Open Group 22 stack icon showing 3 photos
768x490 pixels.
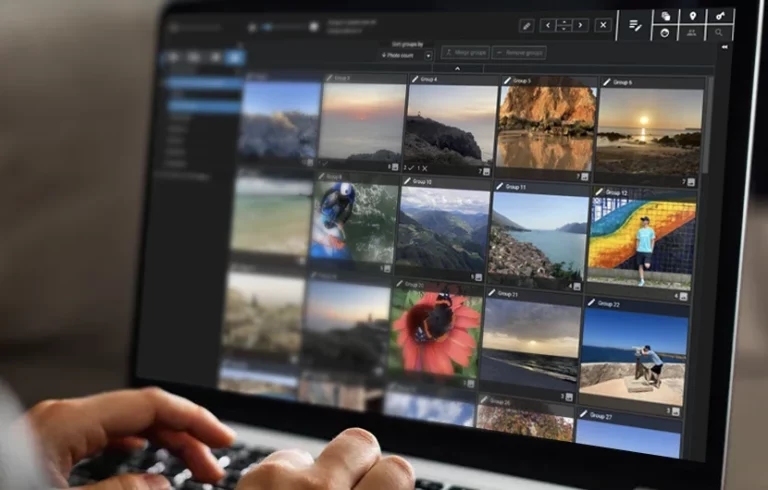[x=675, y=412]
